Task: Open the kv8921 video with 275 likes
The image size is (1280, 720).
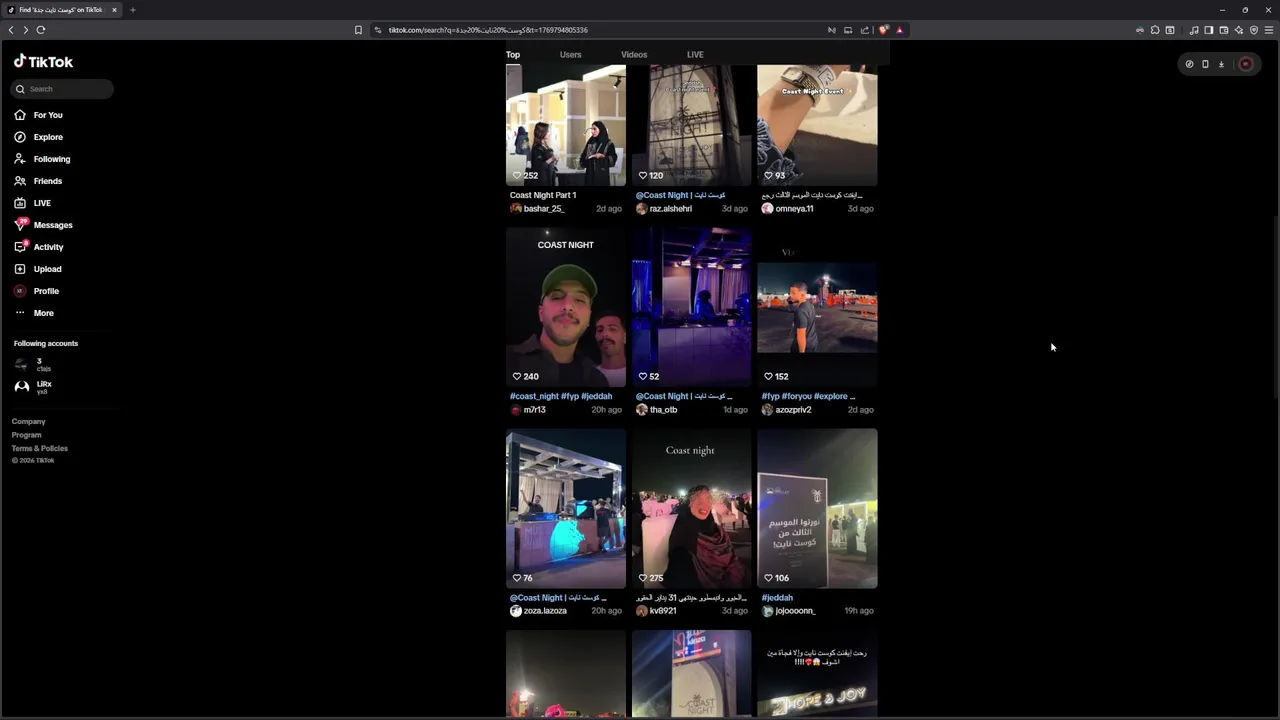Action: coord(692,508)
